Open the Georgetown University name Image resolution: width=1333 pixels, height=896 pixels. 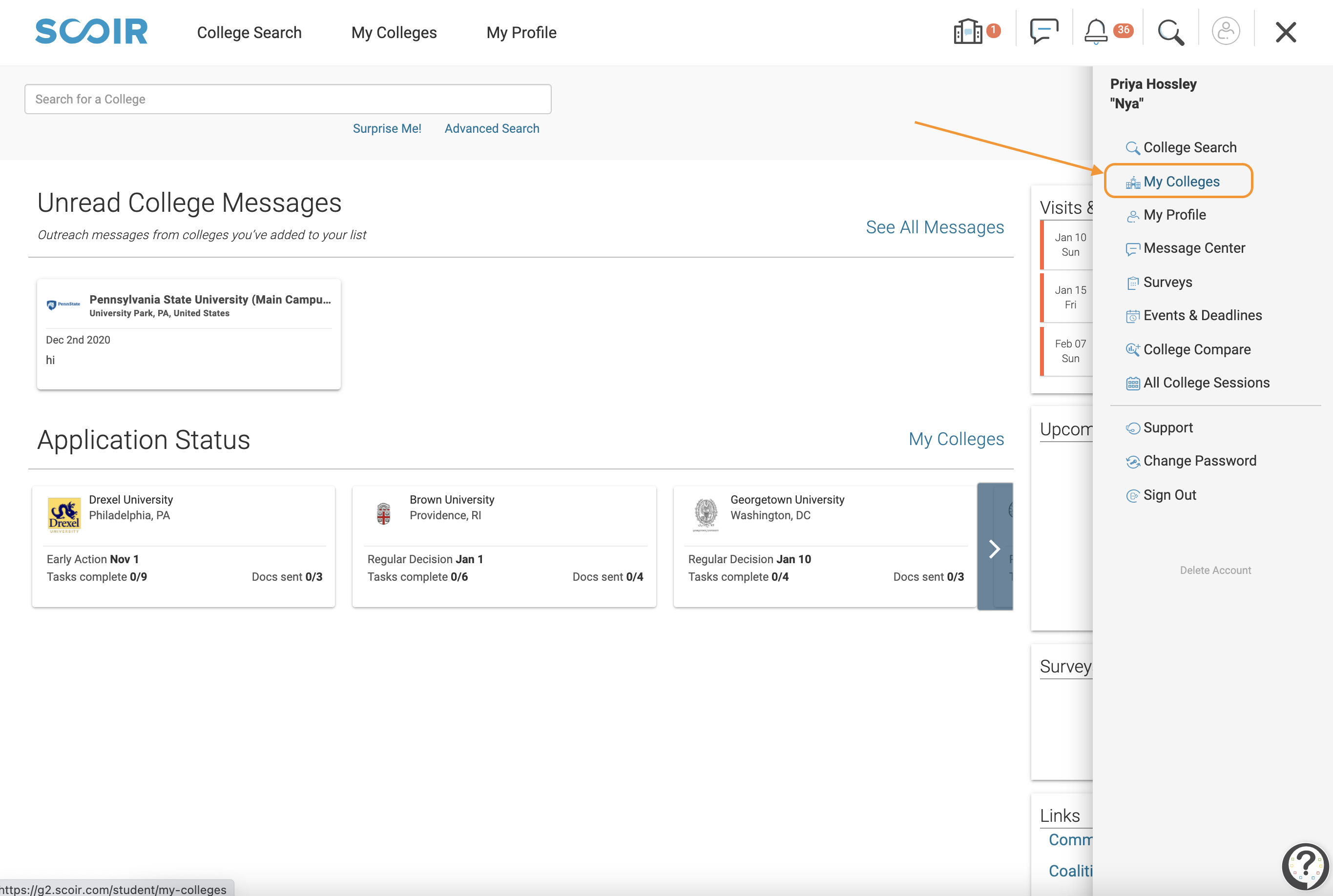click(x=787, y=499)
